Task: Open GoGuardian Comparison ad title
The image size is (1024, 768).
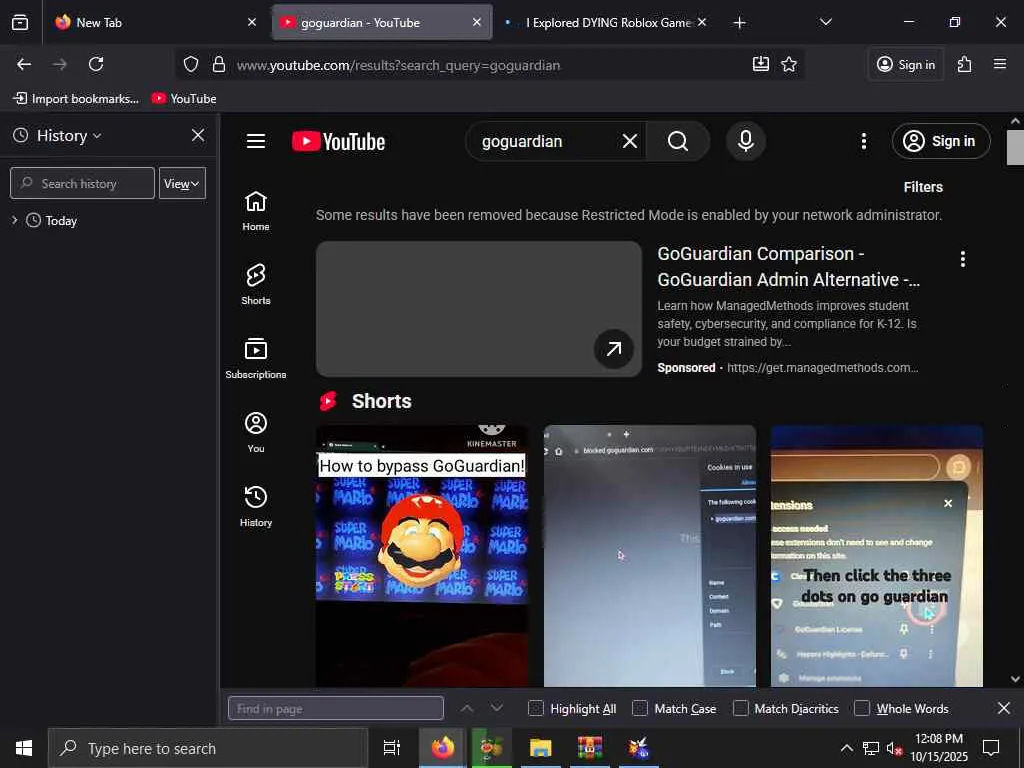Action: 788,266
